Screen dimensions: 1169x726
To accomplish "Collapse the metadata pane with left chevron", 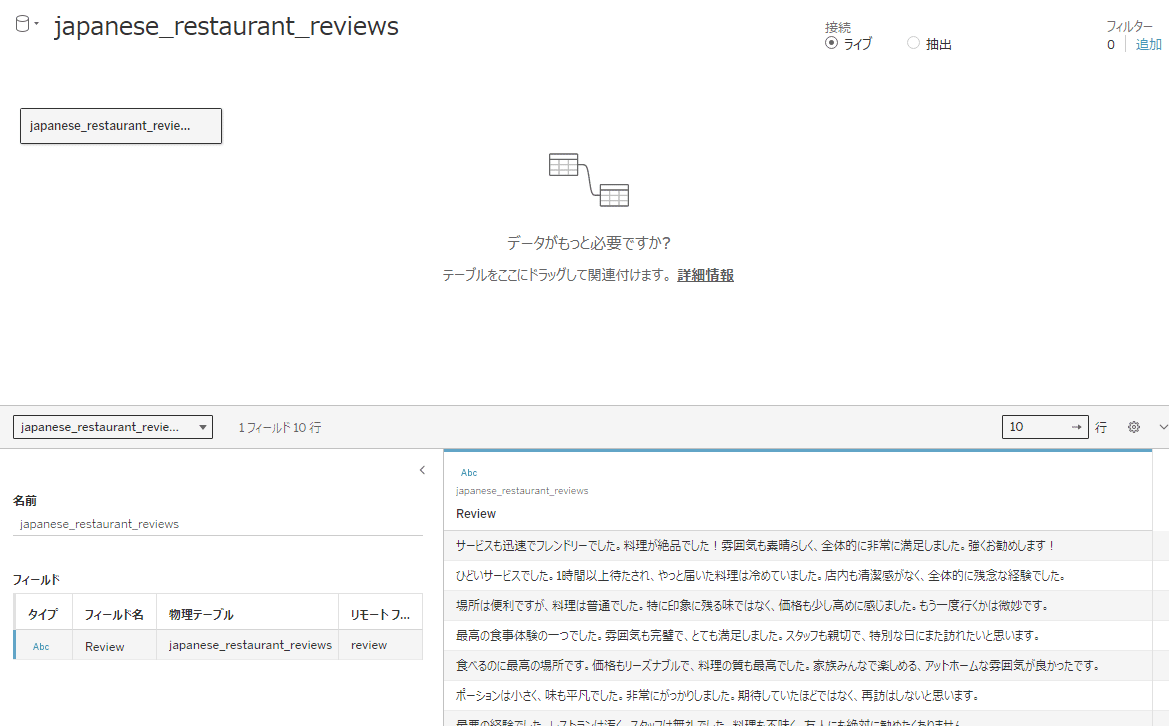I will [422, 470].
